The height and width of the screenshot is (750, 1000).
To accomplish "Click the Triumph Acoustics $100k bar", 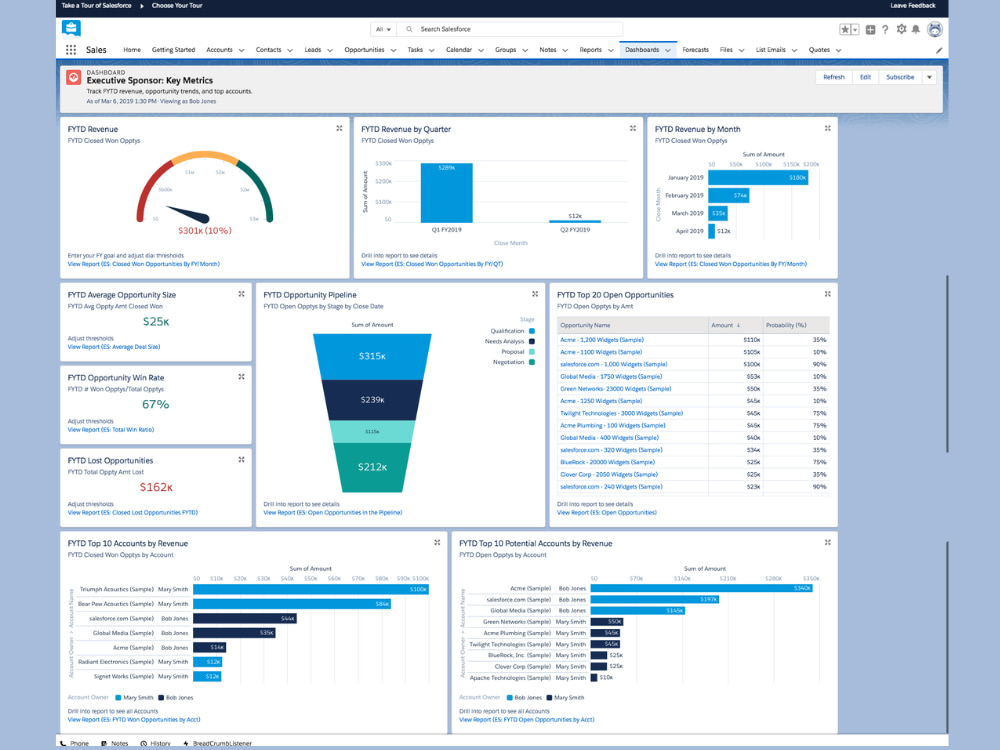I will click(x=311, y=589).
